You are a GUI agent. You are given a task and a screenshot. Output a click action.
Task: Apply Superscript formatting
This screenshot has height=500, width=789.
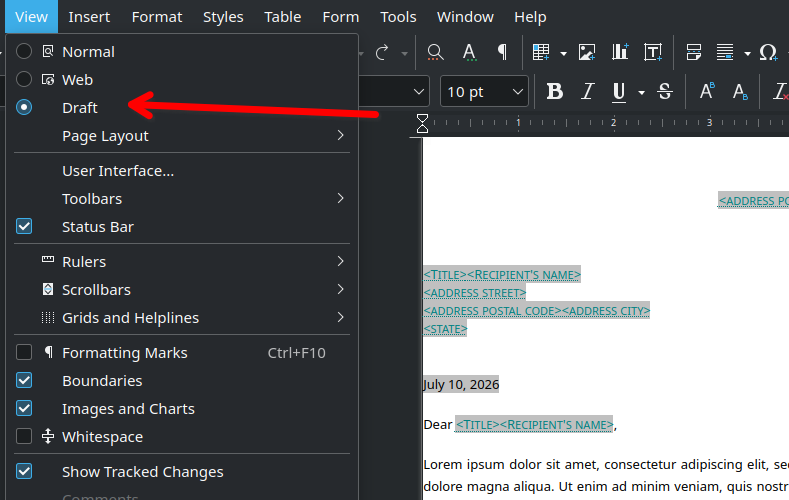coord(707,92)
